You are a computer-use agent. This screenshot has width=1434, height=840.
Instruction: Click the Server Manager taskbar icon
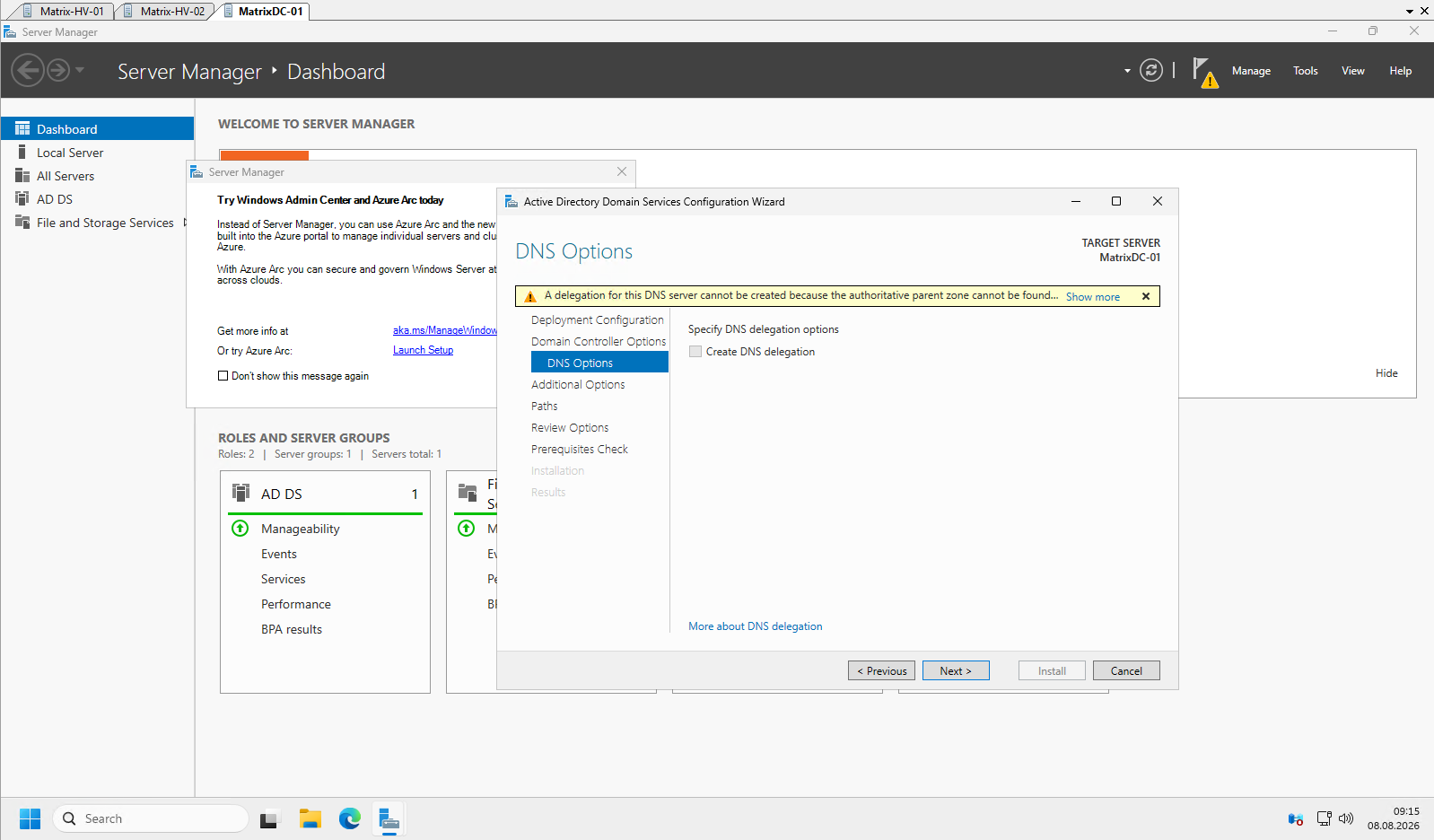coord(389,818)
